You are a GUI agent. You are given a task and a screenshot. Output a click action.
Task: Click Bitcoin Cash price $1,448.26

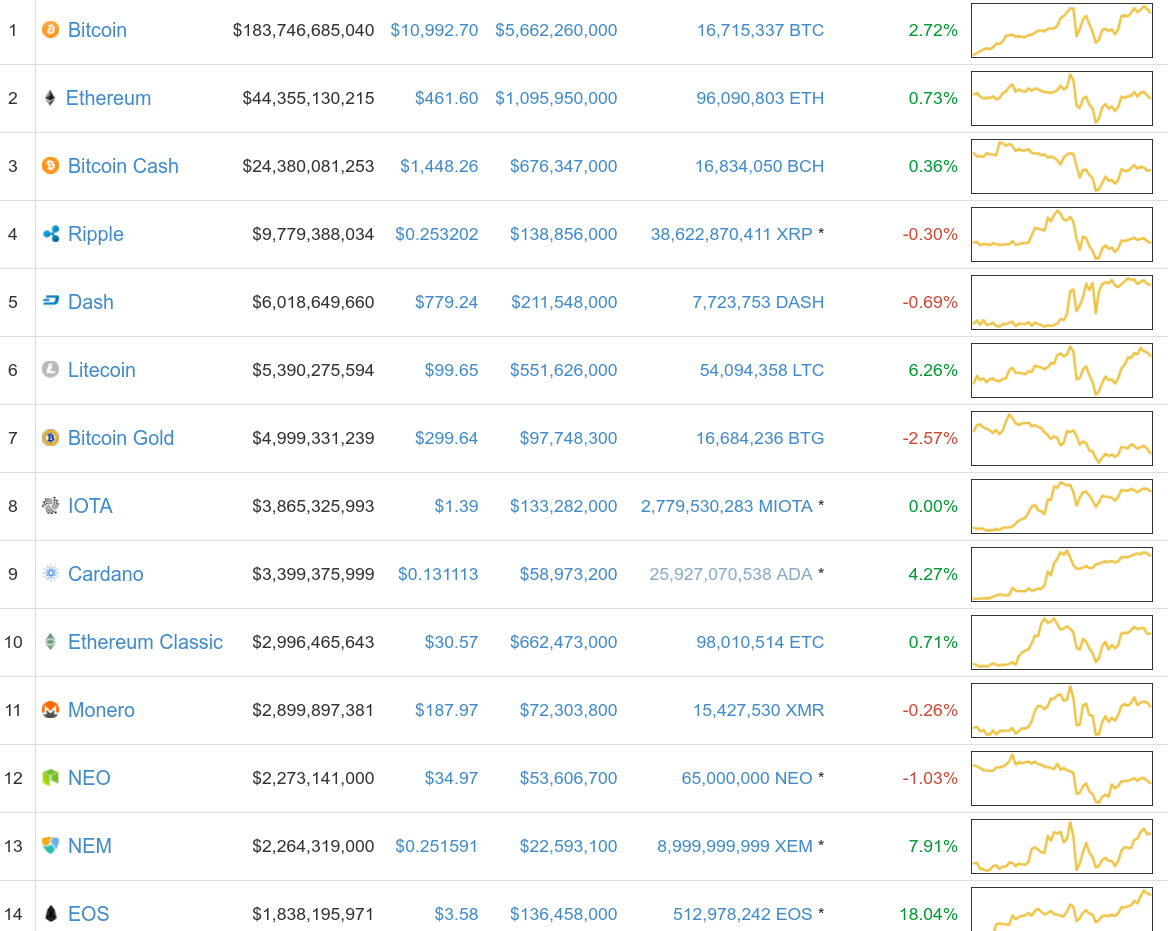tap(439, 167)
